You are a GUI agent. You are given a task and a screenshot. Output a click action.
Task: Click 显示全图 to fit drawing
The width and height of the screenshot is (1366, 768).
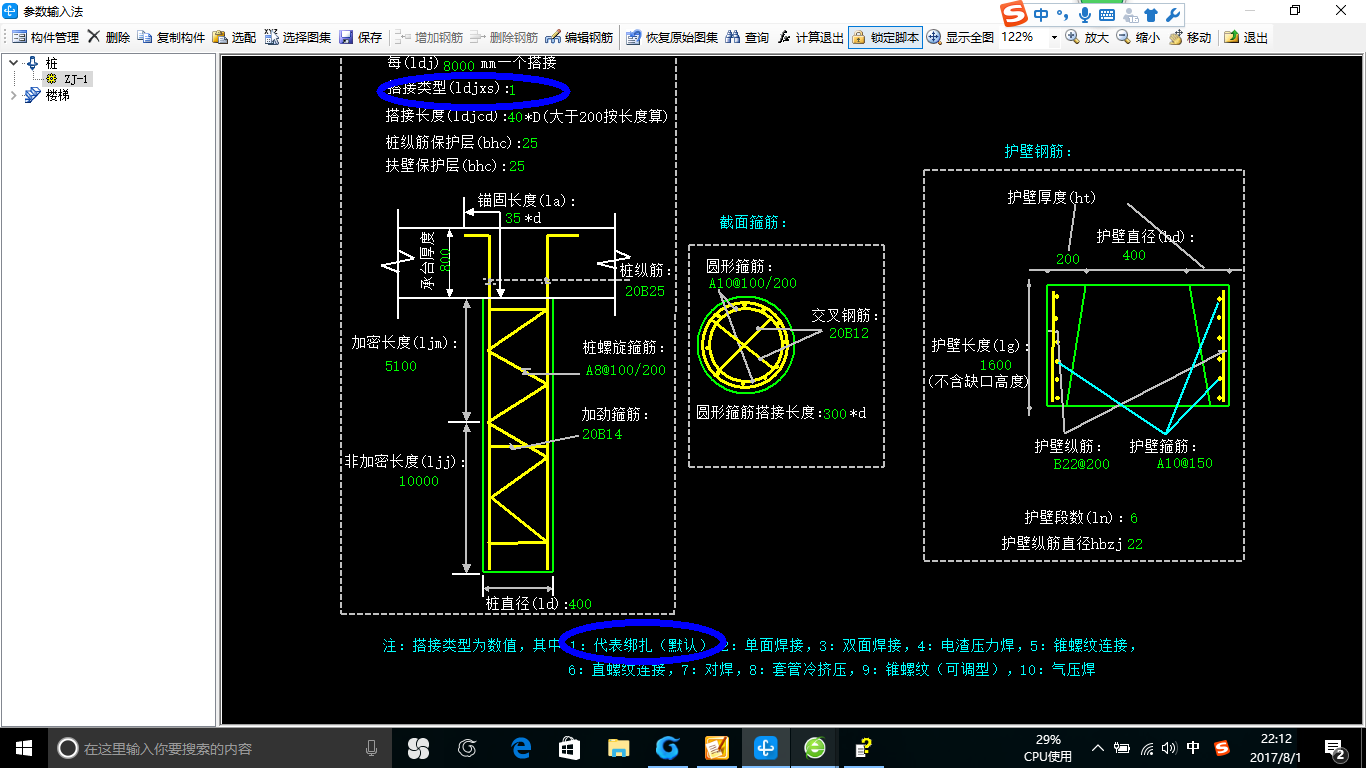pyautogui.click(x=960, y=37)
